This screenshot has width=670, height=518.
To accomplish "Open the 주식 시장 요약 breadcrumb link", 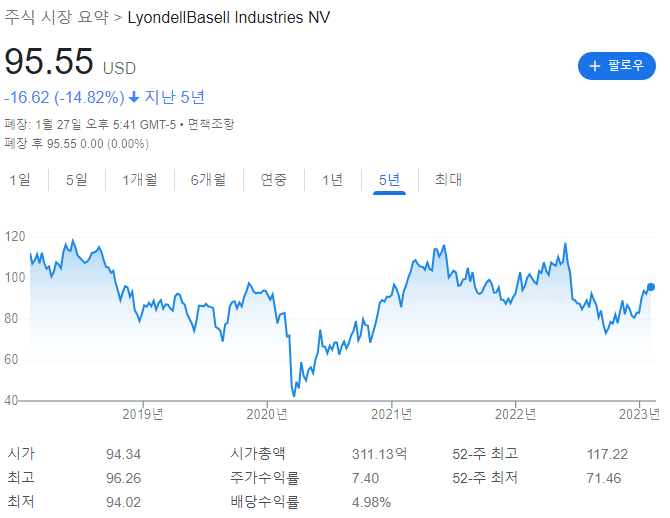I will [56, 18].
